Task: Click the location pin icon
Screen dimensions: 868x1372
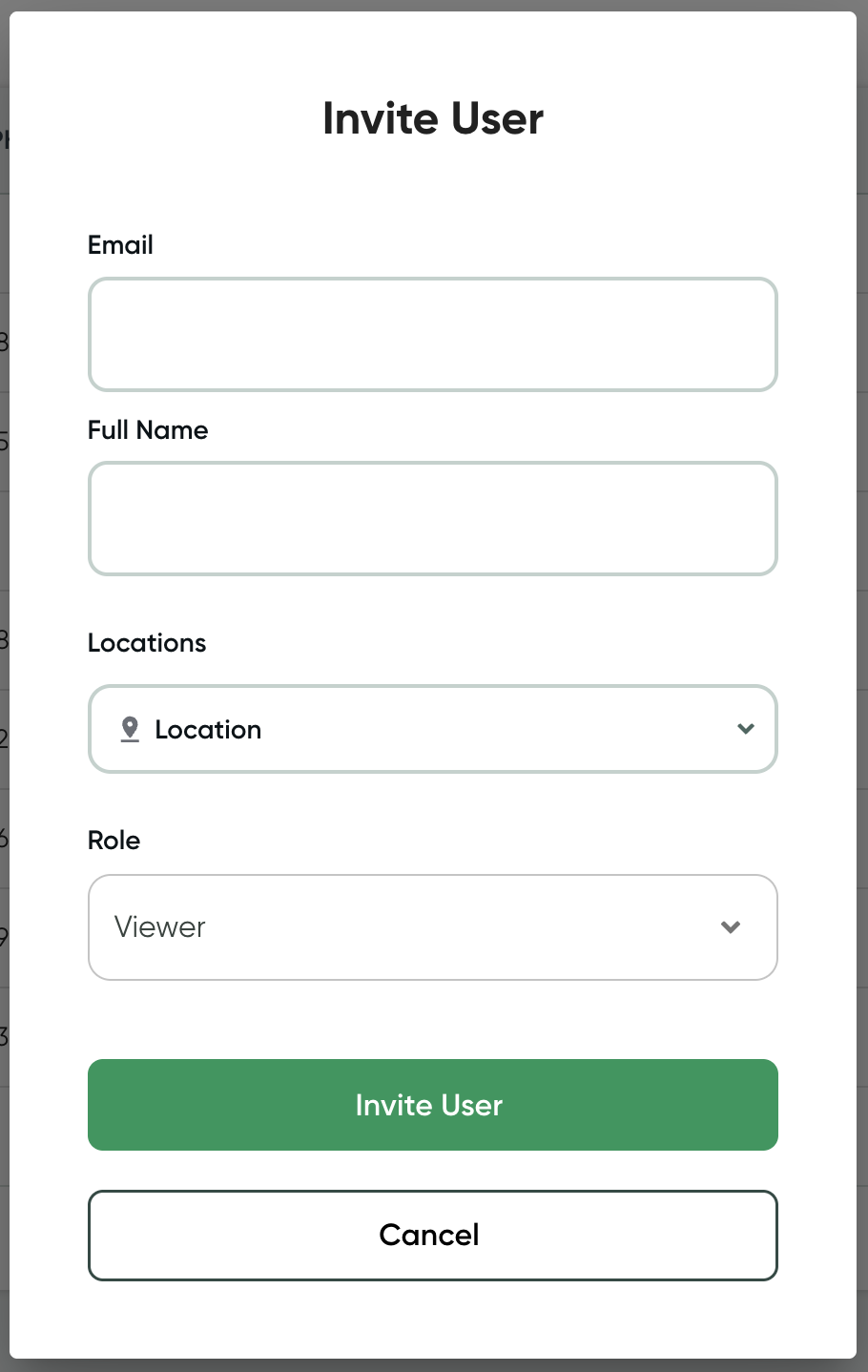Action: [131, 729]
